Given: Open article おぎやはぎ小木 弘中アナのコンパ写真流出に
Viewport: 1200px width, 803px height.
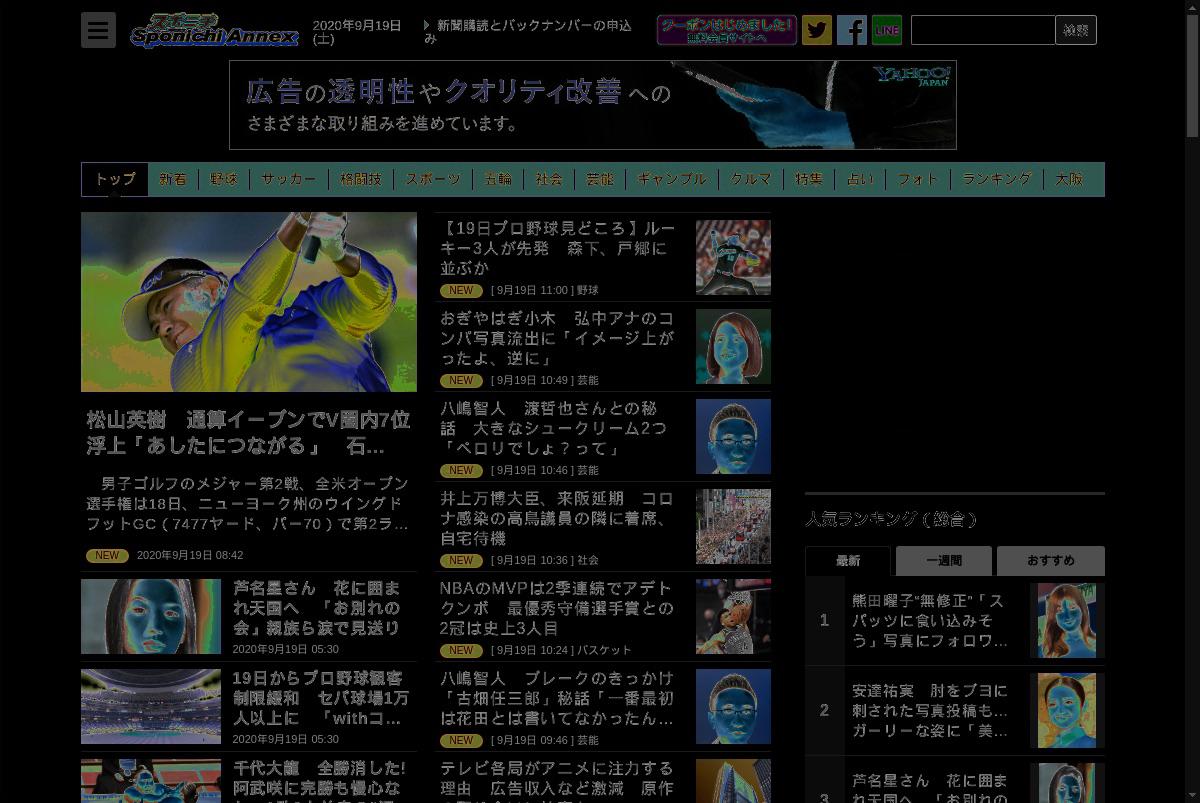Looking at the screenshot, I should (558, 338).
